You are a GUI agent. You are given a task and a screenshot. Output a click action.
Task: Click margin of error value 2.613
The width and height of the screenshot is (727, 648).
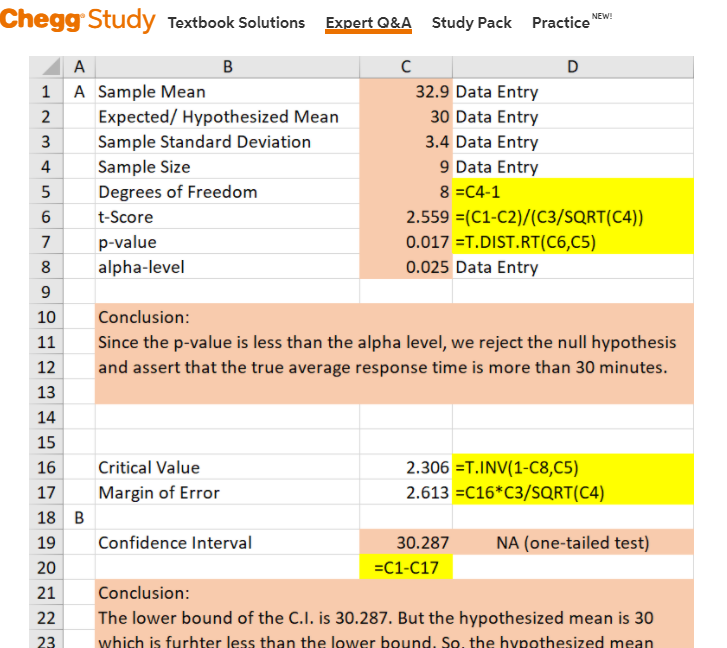(x=406, y=492)
